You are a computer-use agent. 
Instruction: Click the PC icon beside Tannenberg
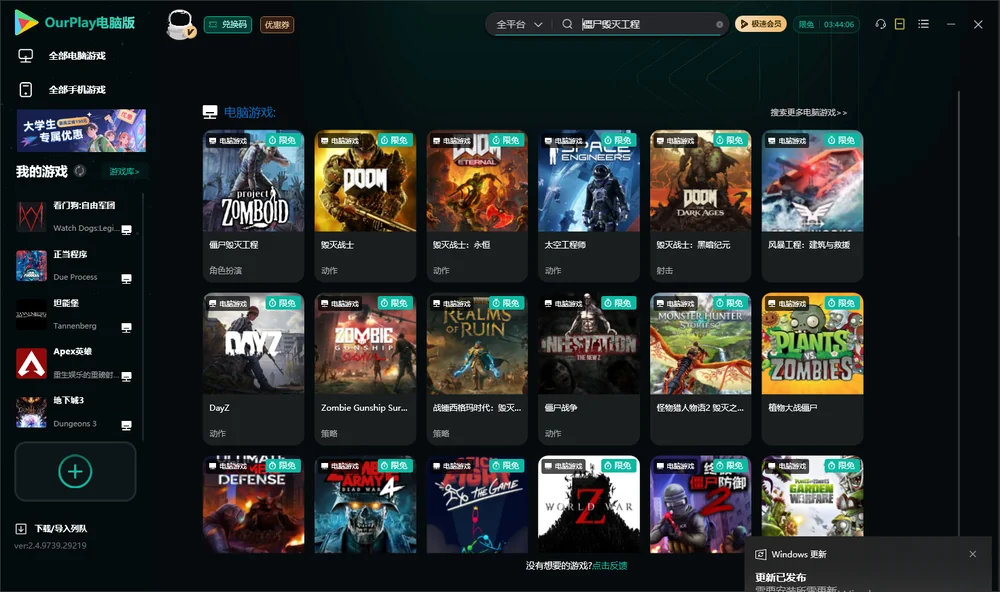click(x=126, y=327)
